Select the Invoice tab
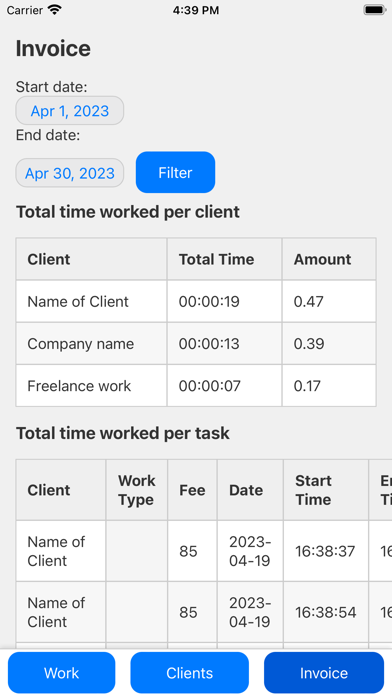This screenshot has height=696, width=392. 324,673
